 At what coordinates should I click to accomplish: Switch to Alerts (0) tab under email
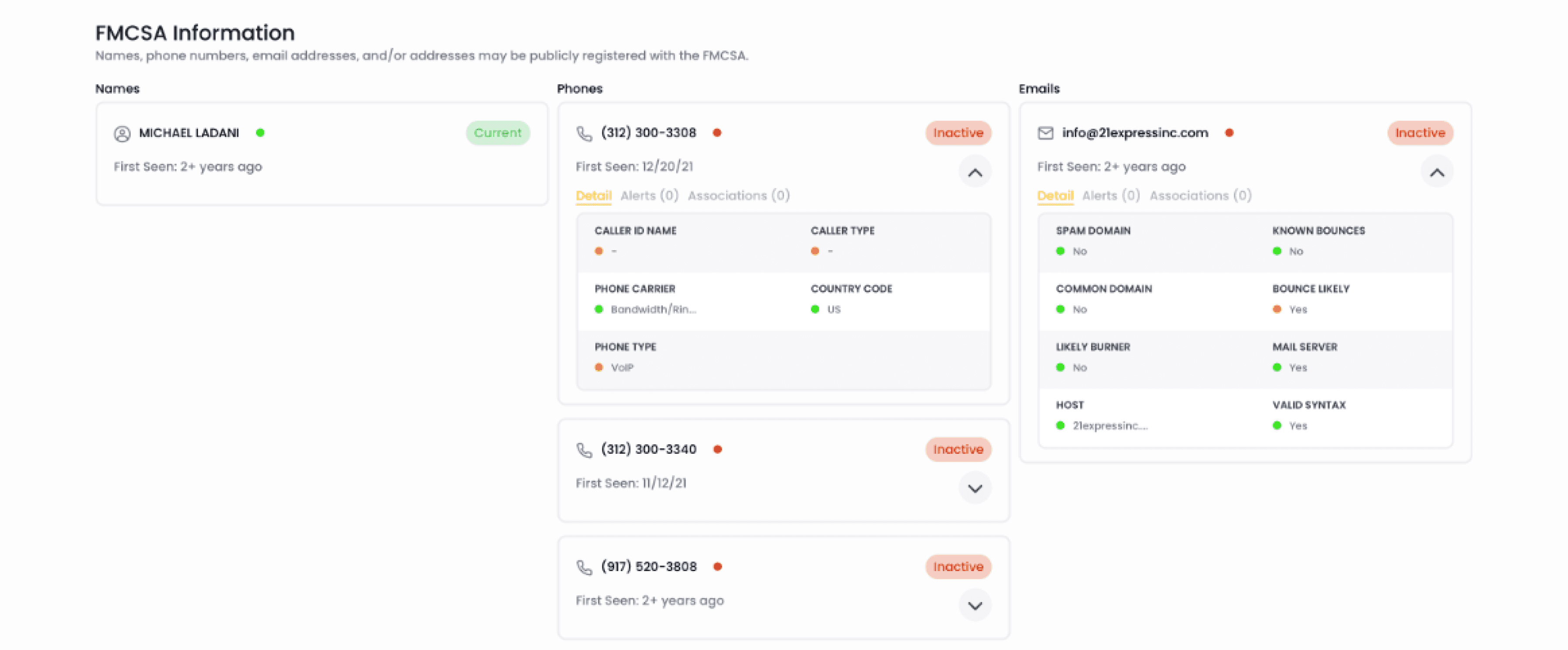point(1110,196)
